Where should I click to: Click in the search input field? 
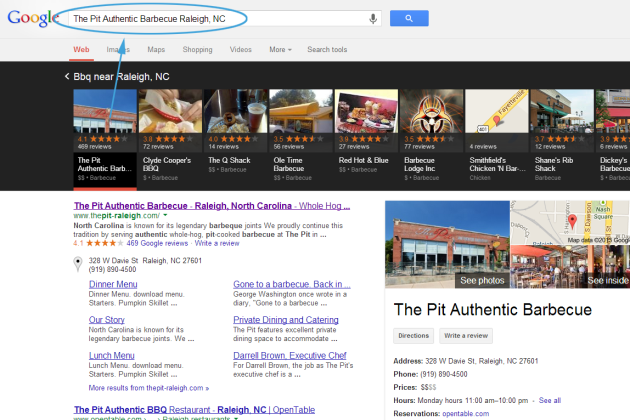(225, 18)
